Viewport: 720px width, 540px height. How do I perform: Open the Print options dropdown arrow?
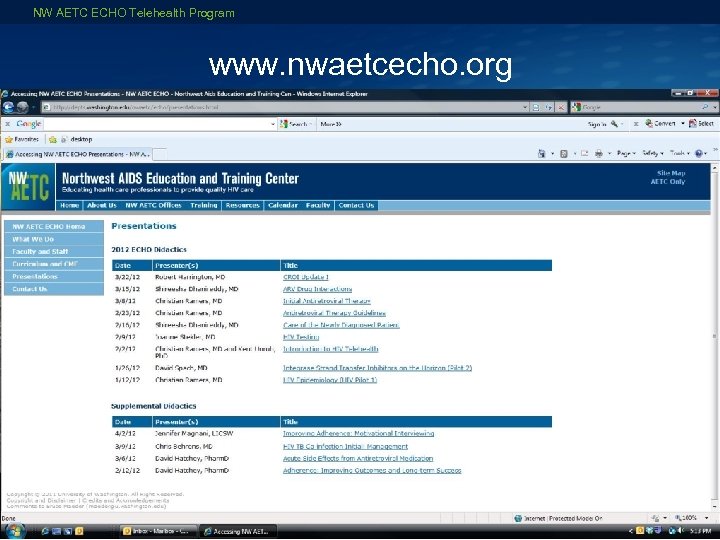click(x=609, y=153)
